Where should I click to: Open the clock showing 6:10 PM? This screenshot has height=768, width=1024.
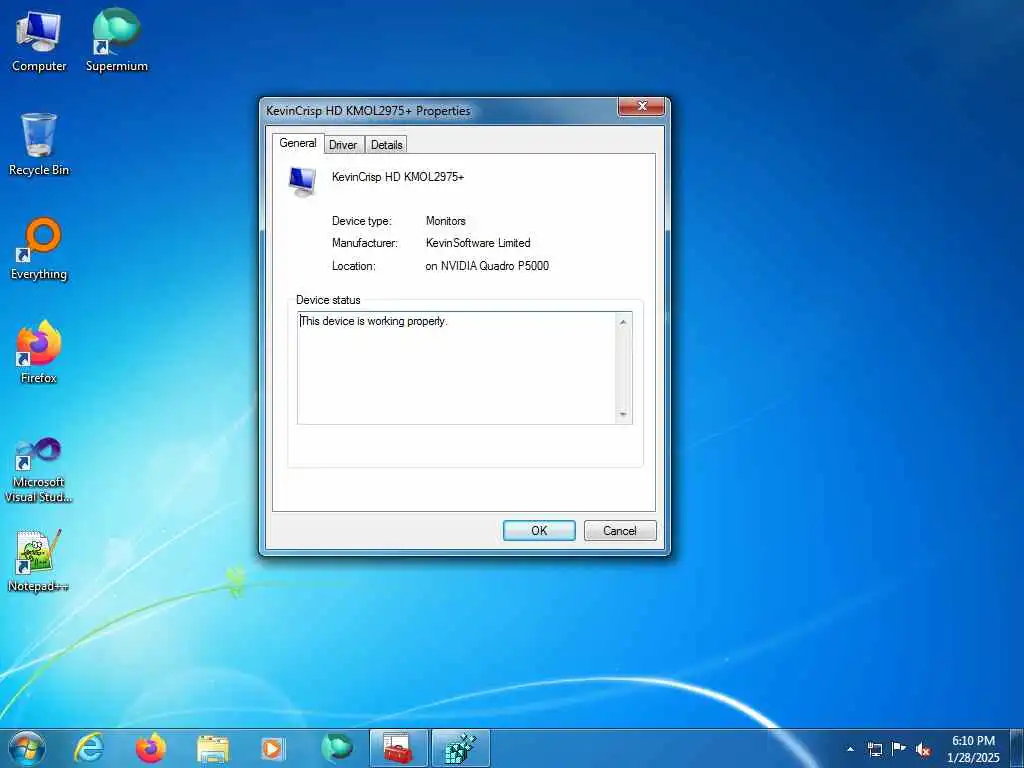coord(973,749)
